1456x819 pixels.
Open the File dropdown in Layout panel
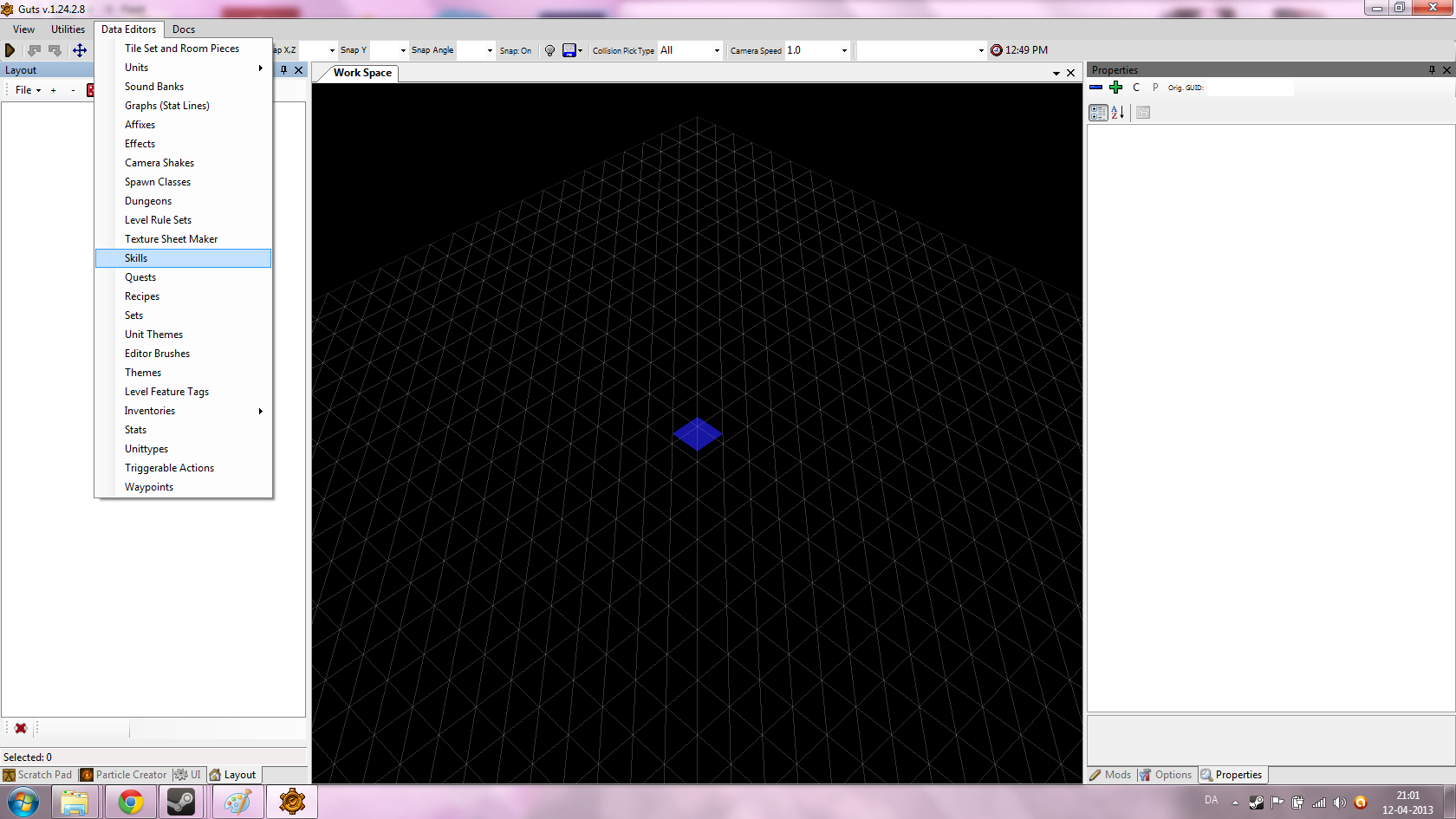[x=28, y=90]
